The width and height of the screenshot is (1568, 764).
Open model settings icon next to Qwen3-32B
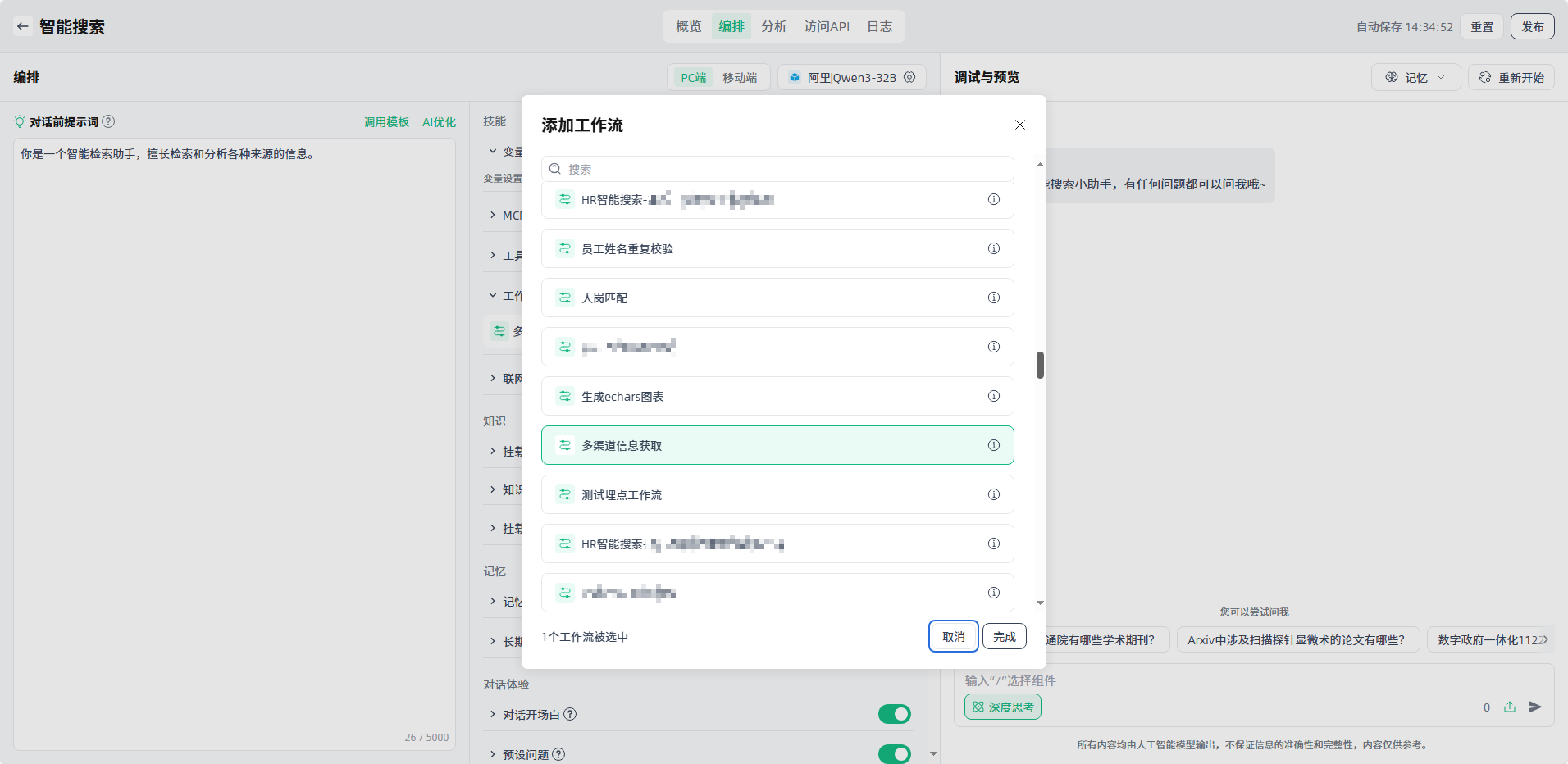909,77
